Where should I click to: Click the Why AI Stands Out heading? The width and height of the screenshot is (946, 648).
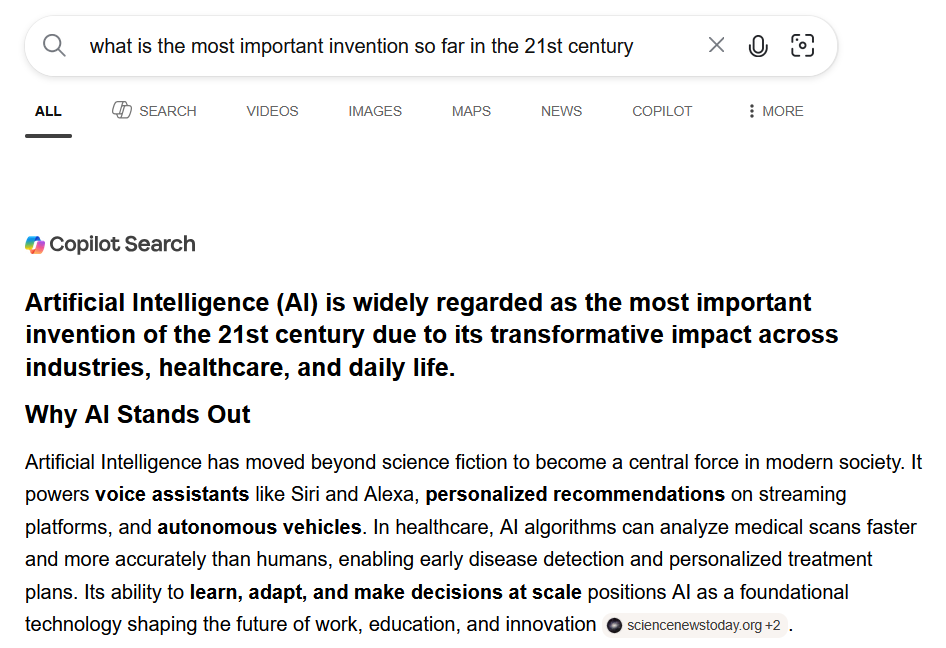pyautogui.click(x=138, y=415)
